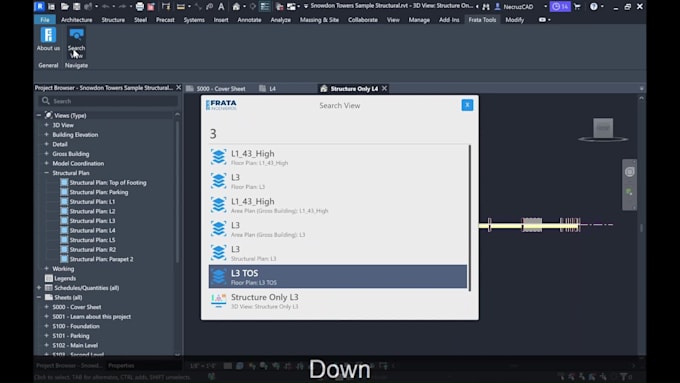
Task: Expand the S100 - Foundation sheet node
Action: click(x=46, y=326)
